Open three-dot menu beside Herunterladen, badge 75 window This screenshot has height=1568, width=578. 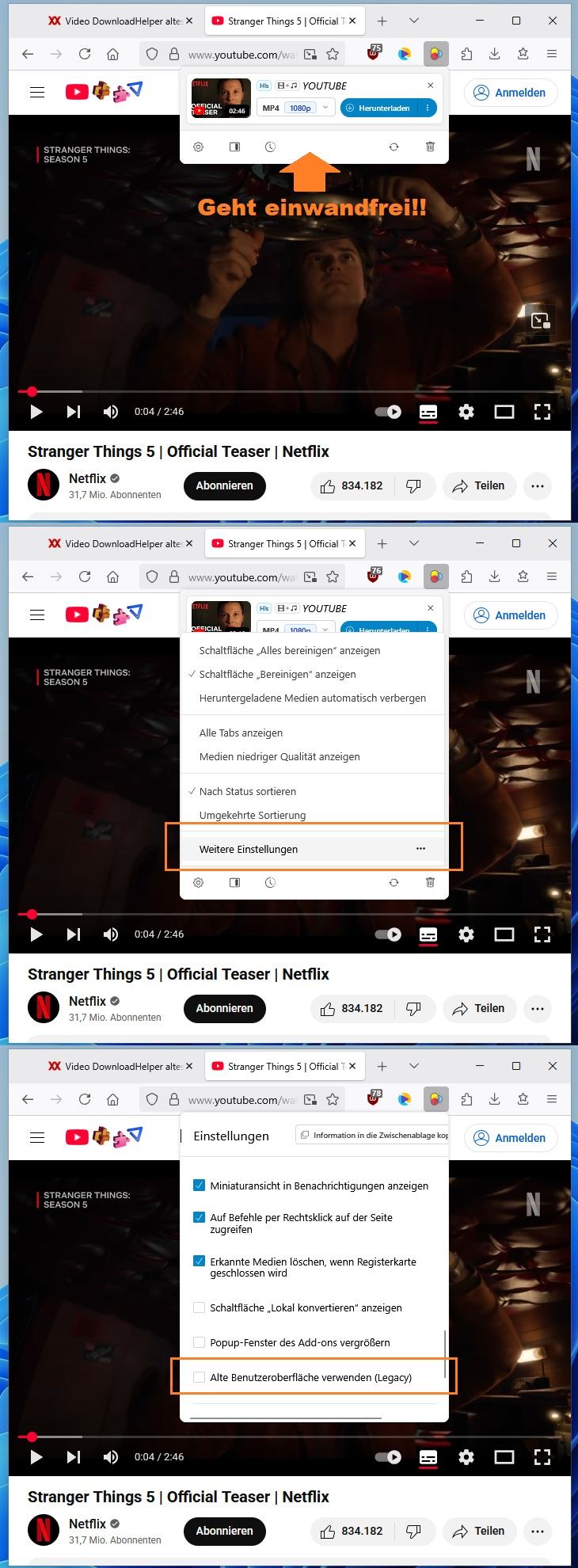click(x=428, y=108)
